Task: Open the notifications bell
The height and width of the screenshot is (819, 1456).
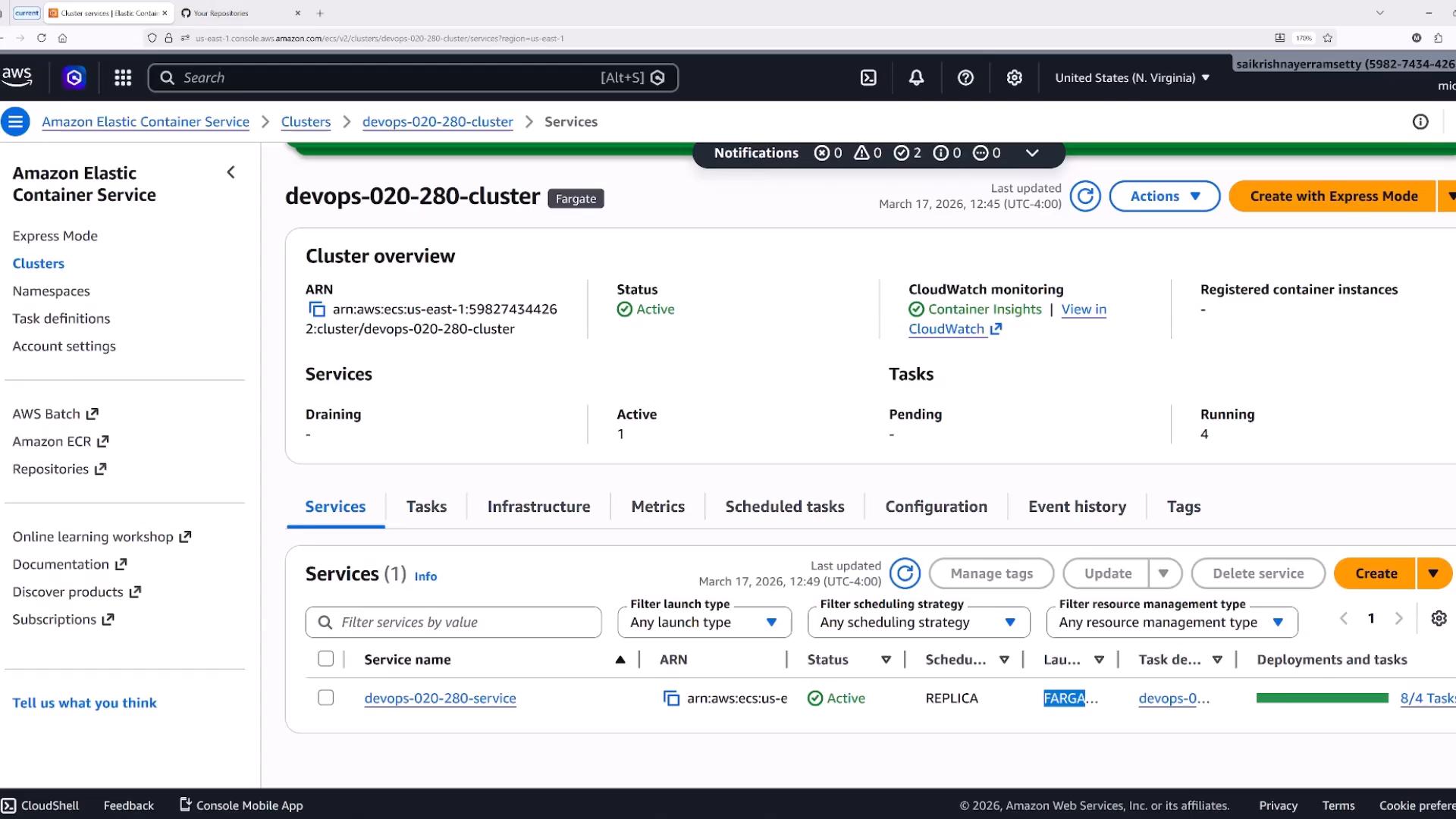Action: 916,77
